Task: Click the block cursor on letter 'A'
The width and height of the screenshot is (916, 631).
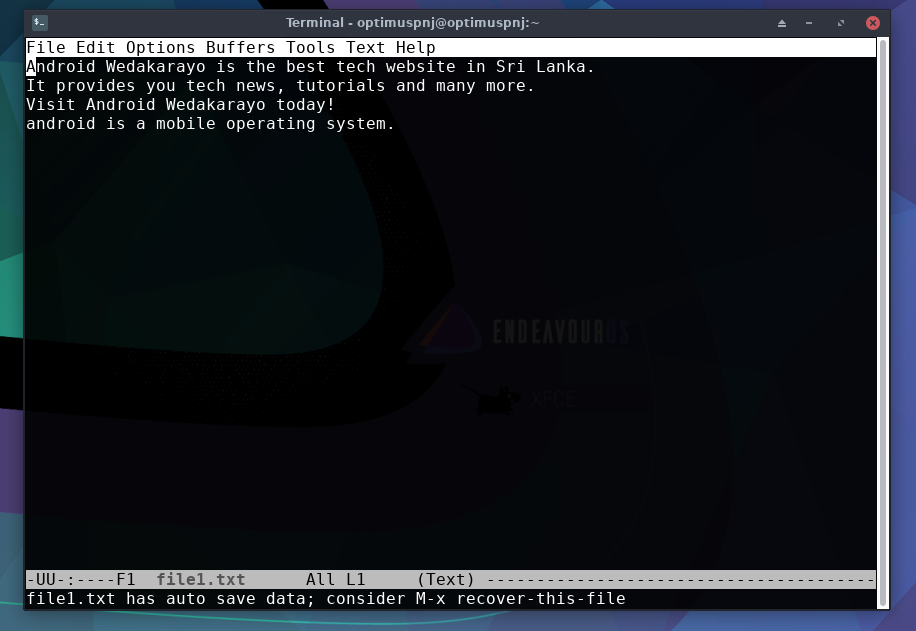Action: coord(31,67)
